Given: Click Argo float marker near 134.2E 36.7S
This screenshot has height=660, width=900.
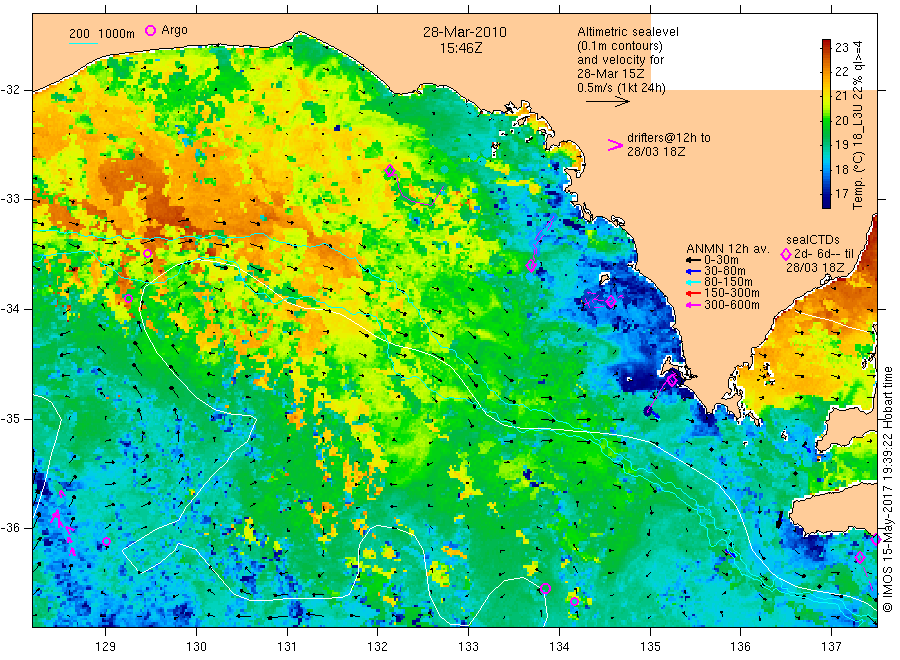Looking at the screenshot, I should (575, 601).
